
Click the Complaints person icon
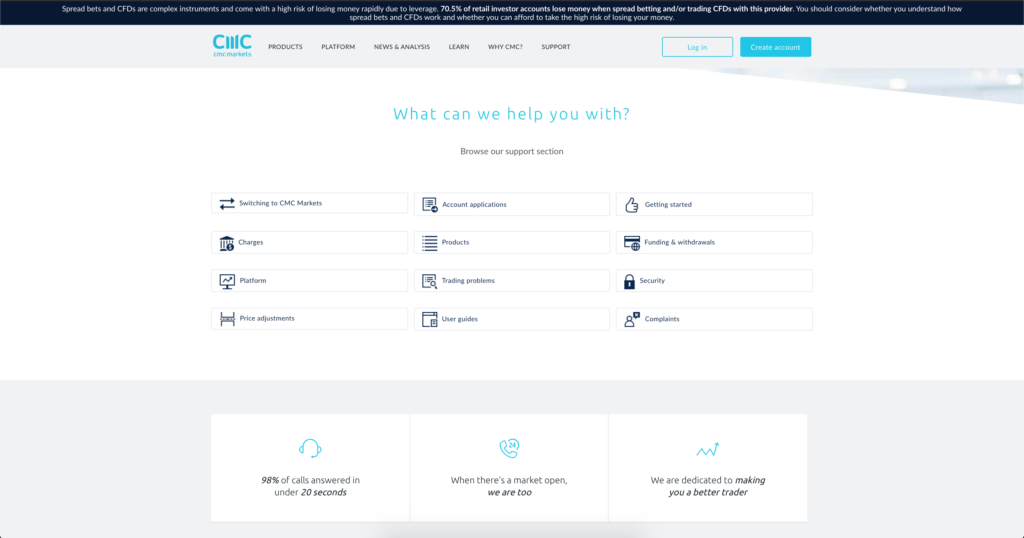pos(631,319)
